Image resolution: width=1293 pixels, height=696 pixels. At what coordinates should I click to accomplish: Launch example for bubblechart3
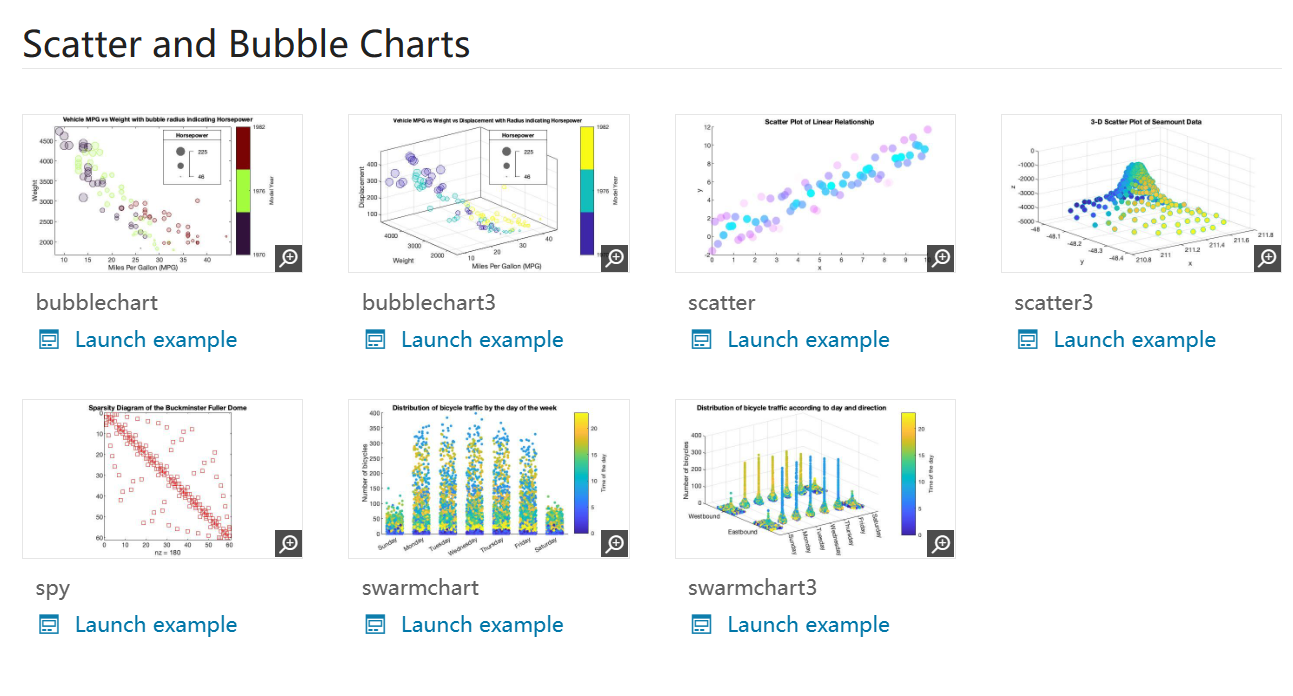(x=482, y=340)
